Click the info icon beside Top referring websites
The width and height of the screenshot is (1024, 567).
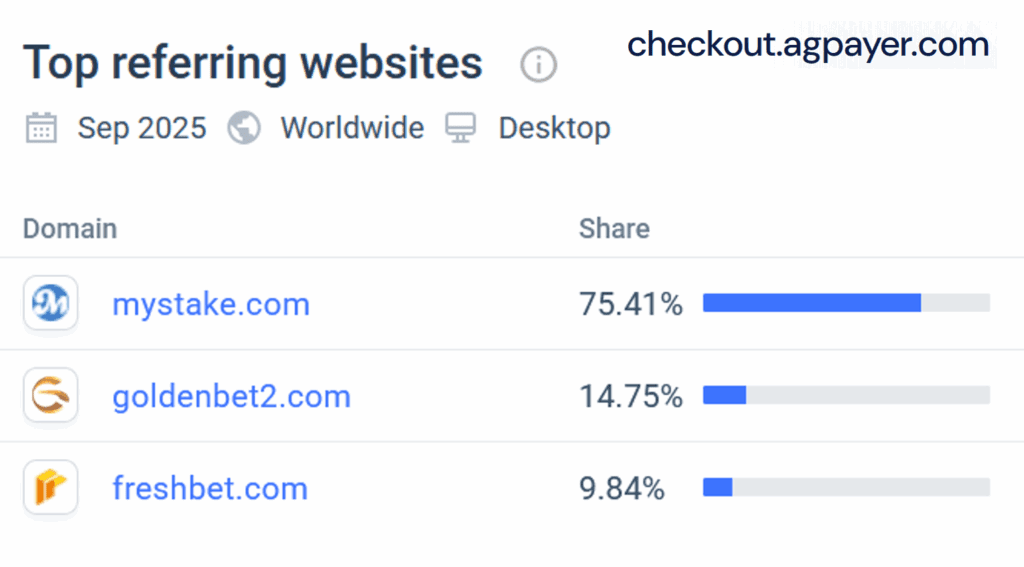tap(539, 66)
